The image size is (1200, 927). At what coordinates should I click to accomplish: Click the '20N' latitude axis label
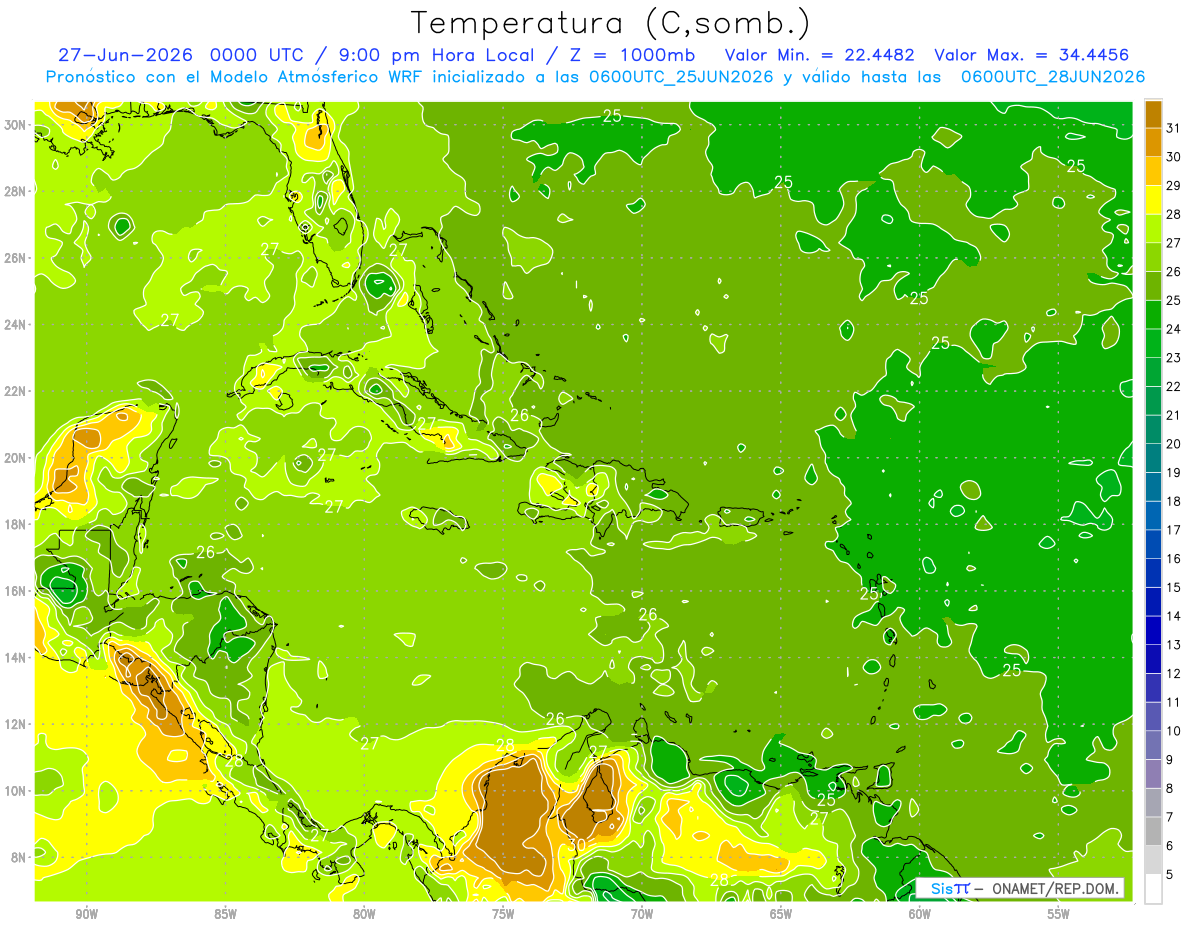tap(15, 458)
